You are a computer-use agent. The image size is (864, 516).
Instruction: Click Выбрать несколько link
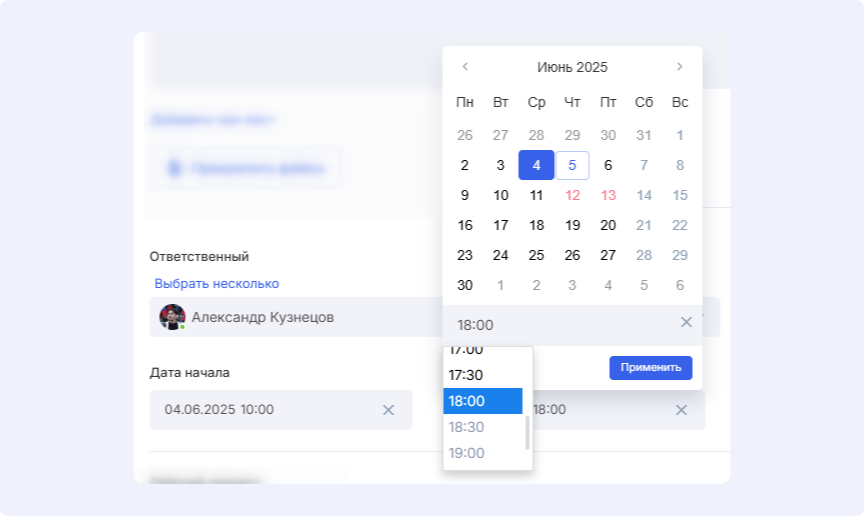(x=216, y=284)
